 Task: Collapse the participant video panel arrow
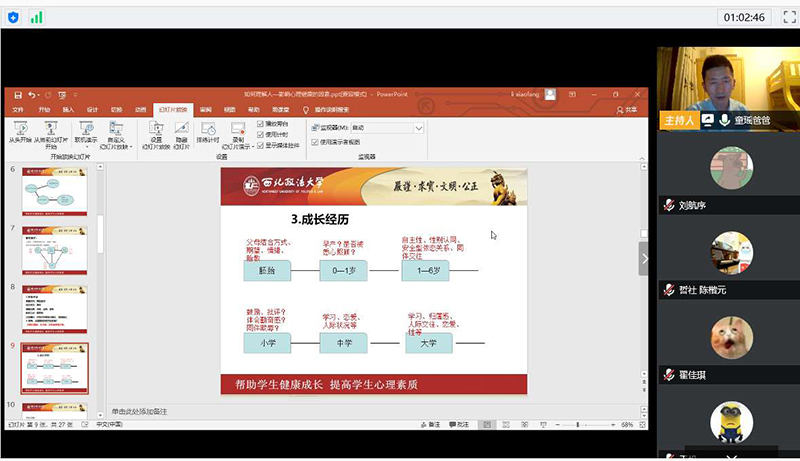click(x=644, y=258)
